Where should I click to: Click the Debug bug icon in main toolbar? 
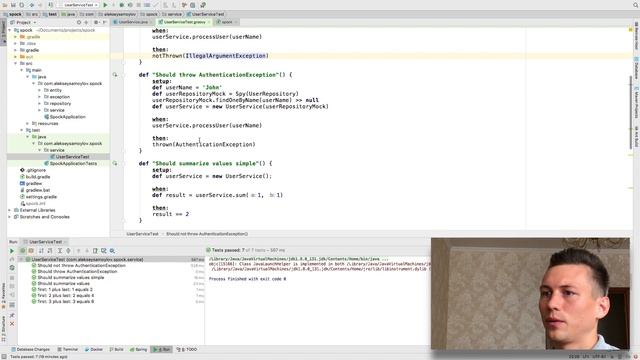tap(122, 5)
